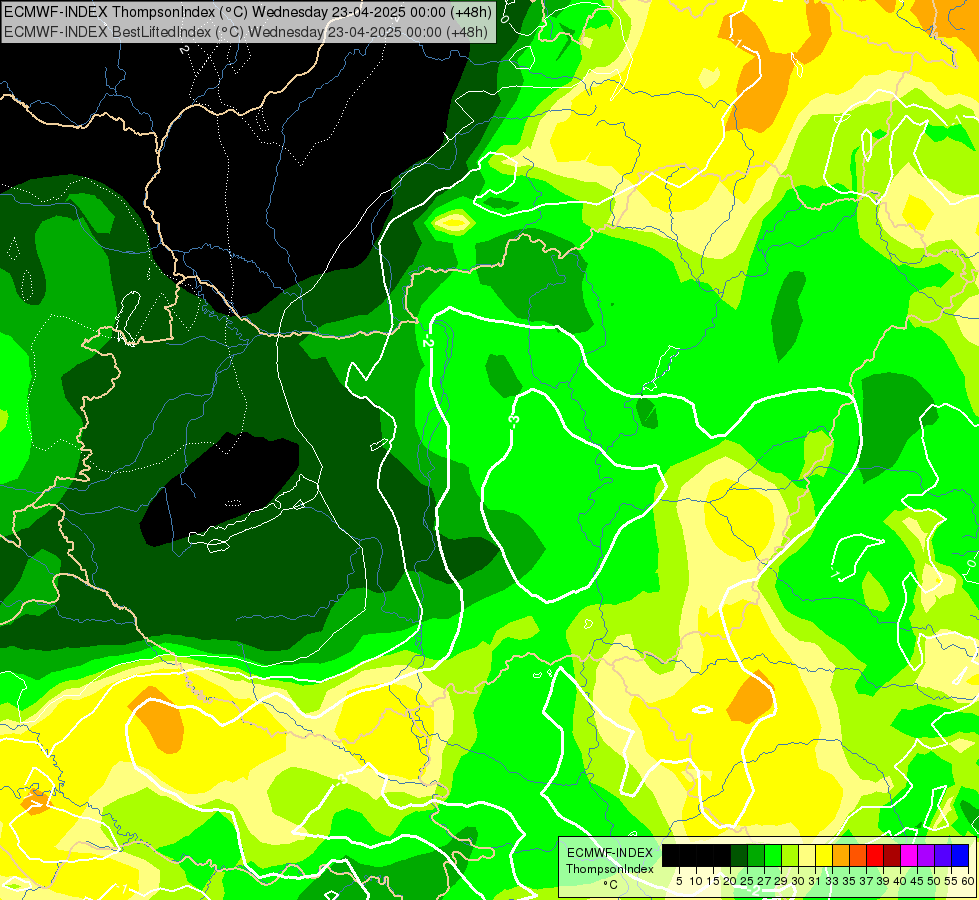Screen dimensions: 979x900
Task: Select the dark green 20–25 legend swatch
Action: [739, 856]
